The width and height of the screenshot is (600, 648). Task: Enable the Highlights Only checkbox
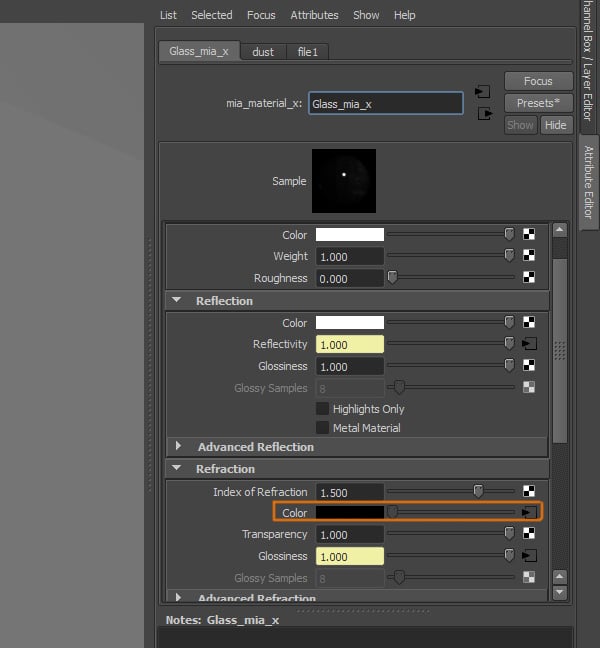click(323, 409)
